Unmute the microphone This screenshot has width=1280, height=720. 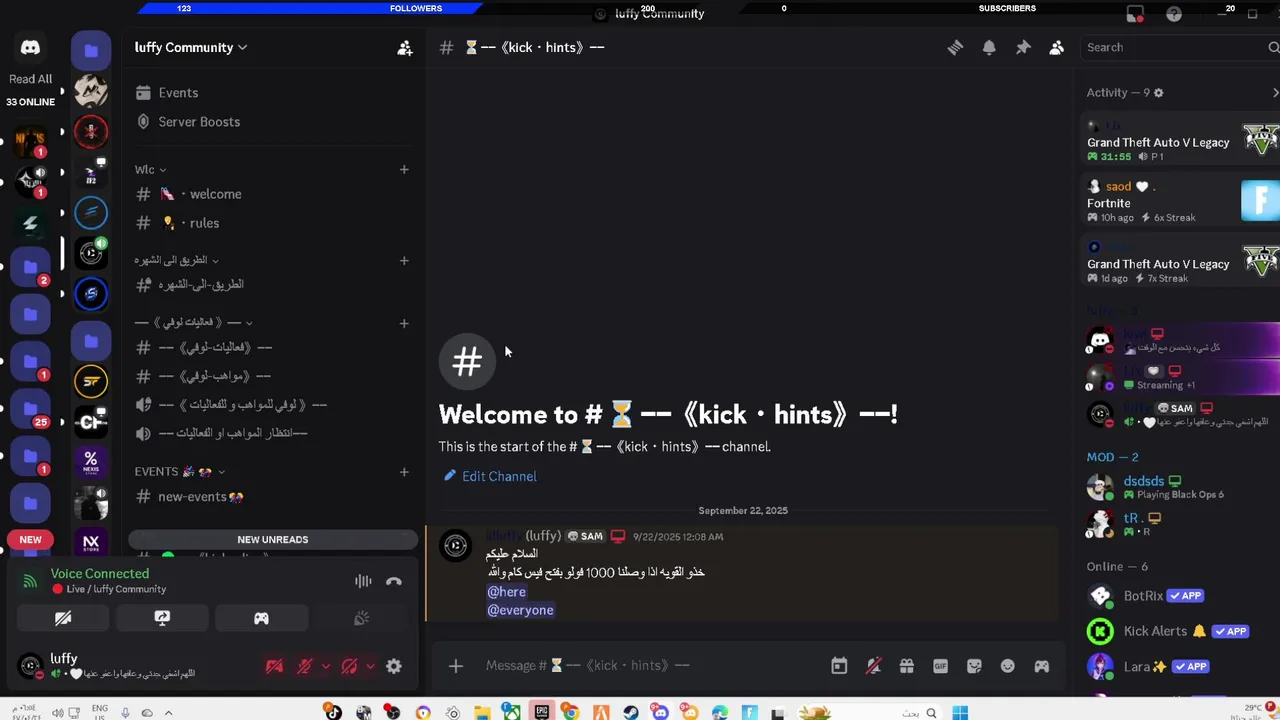pos(305,666)
